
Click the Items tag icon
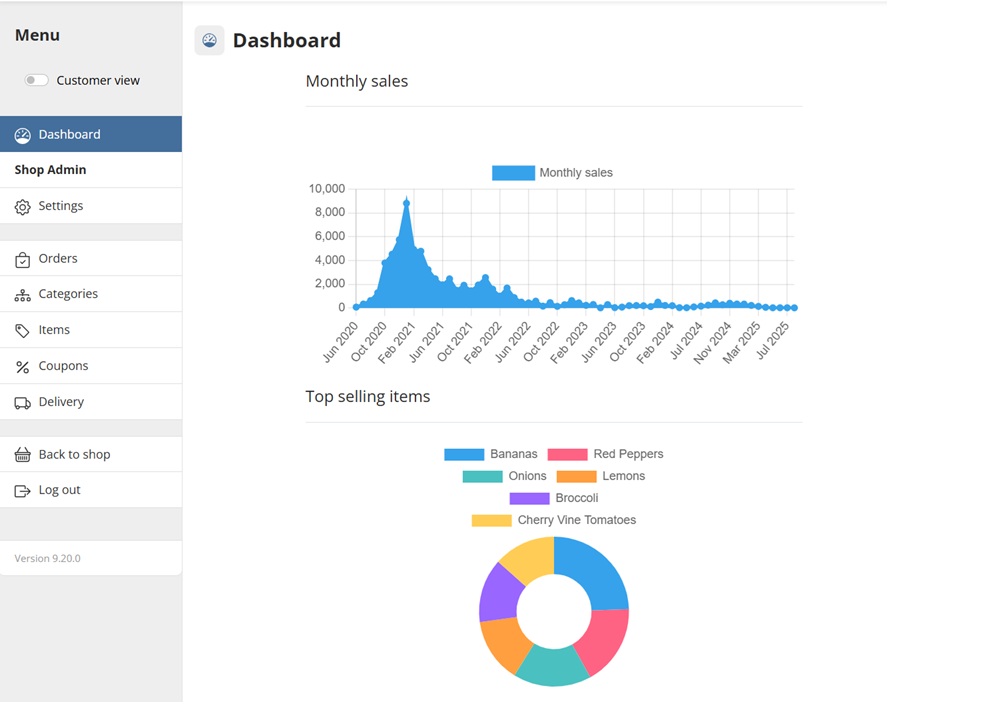point(22,331)
